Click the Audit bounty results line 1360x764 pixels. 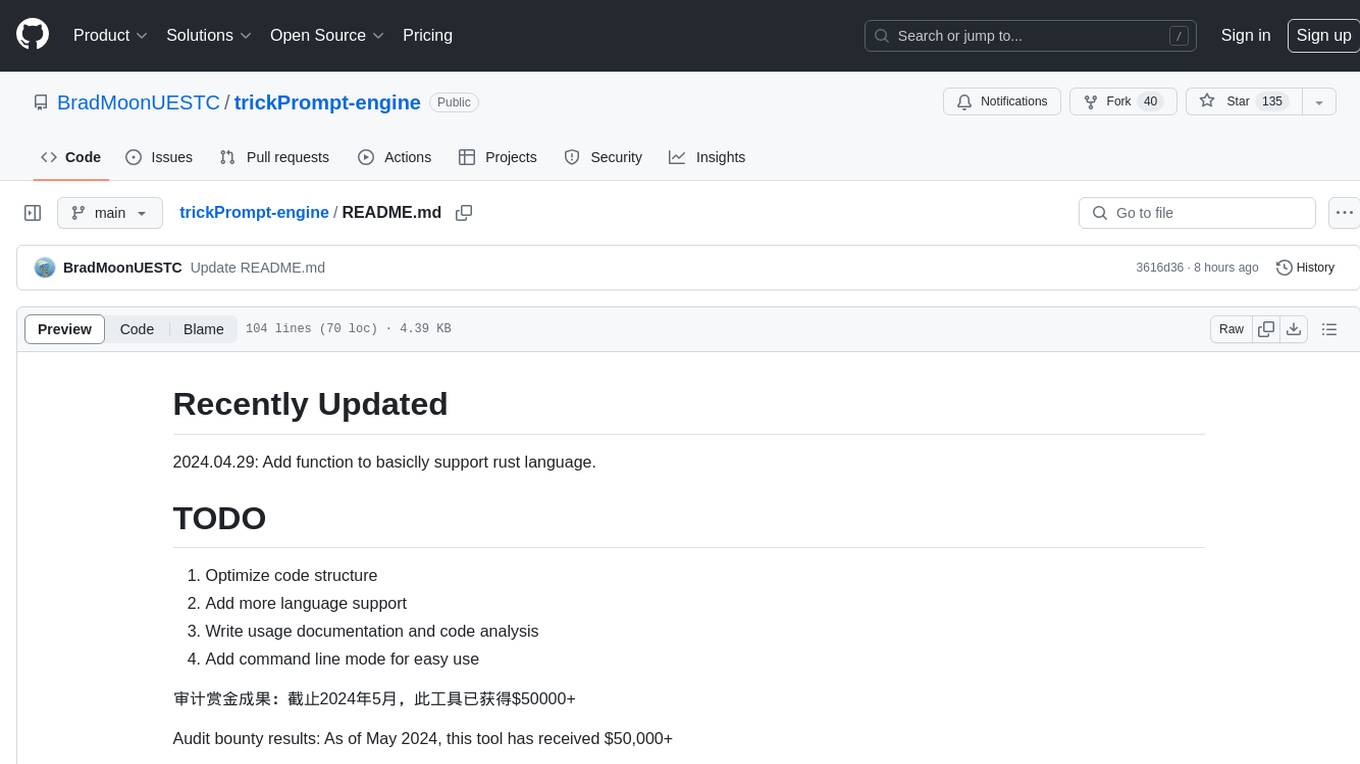tap(423, 739)
